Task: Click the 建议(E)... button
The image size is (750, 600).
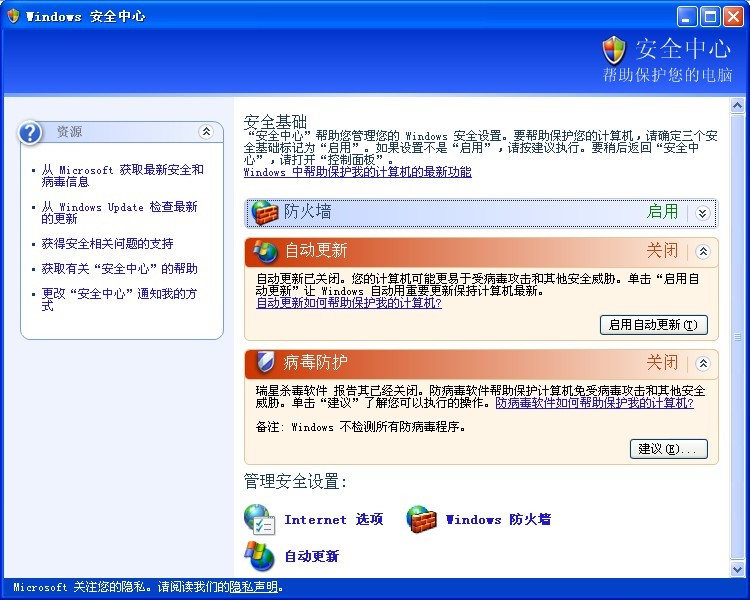Action: click(x=668, y=449)
